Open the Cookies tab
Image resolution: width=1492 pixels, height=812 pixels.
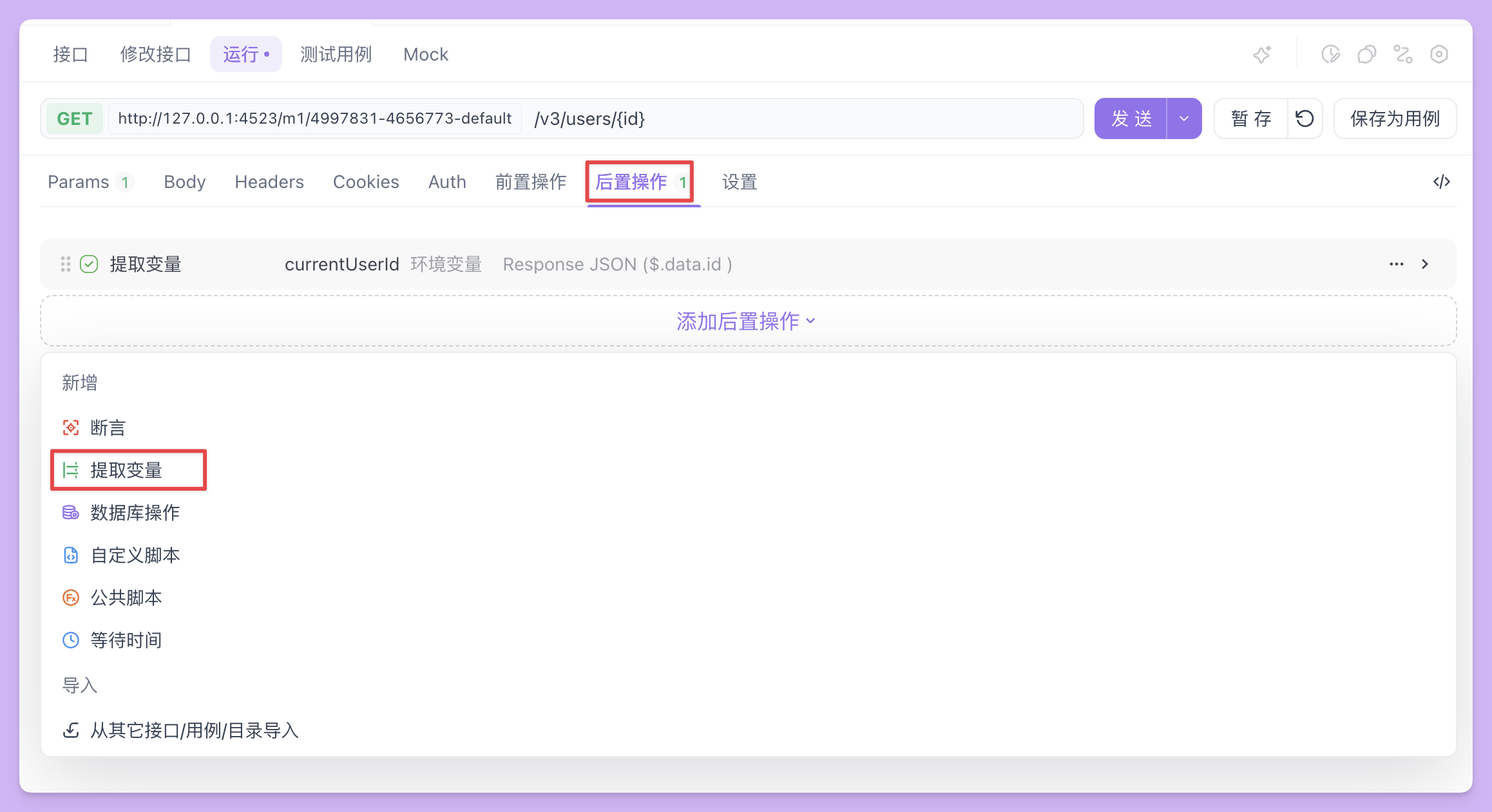(366, 182)
